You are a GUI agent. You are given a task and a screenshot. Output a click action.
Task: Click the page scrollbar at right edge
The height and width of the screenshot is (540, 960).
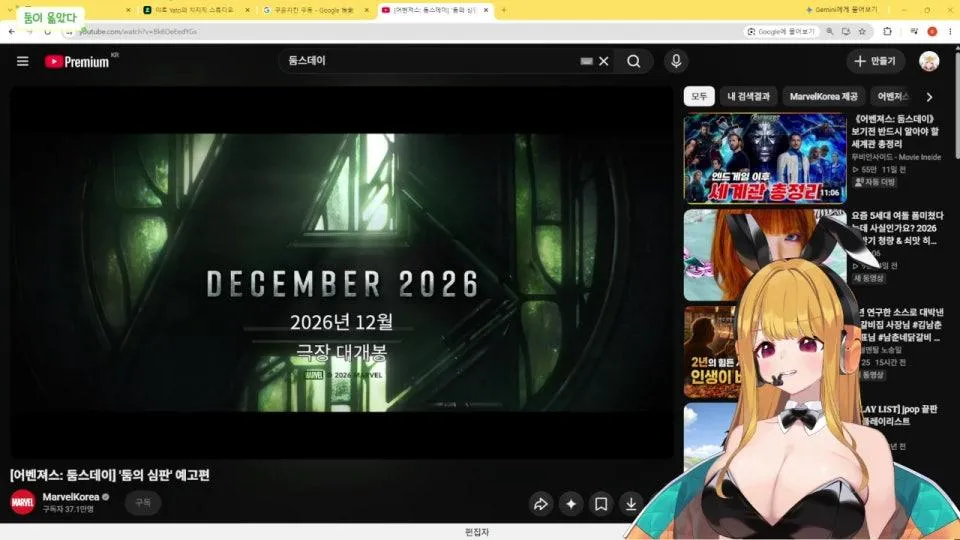pyautogui.click(x=956, y=104)
